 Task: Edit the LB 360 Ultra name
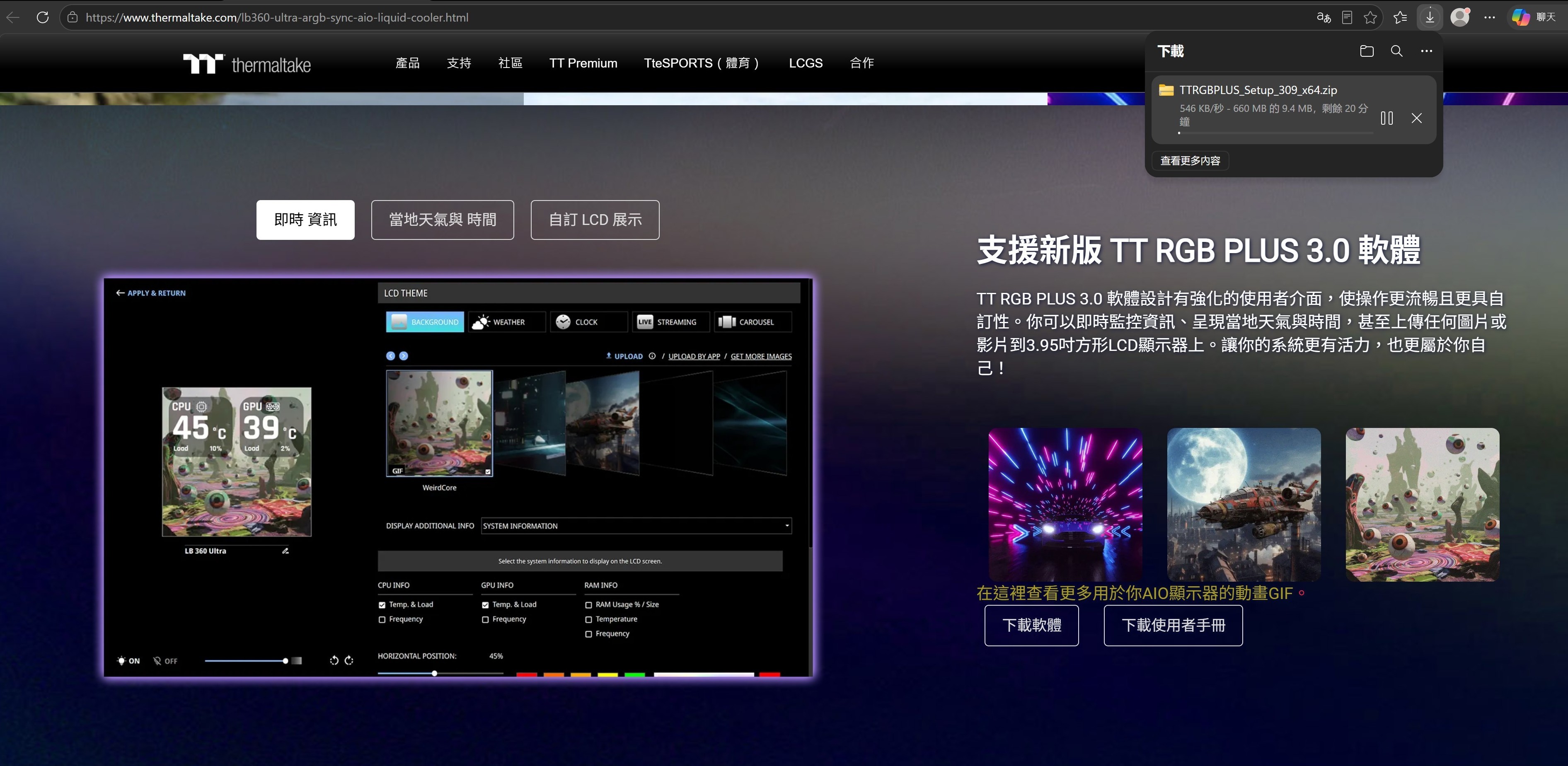click(285, 551)
